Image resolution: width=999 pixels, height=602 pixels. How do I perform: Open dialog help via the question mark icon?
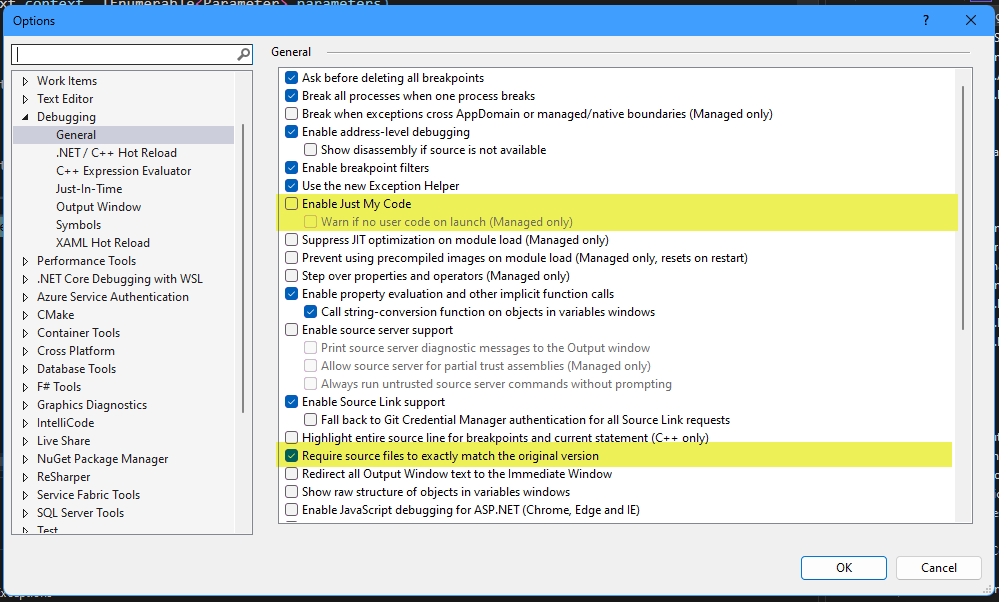925,19
